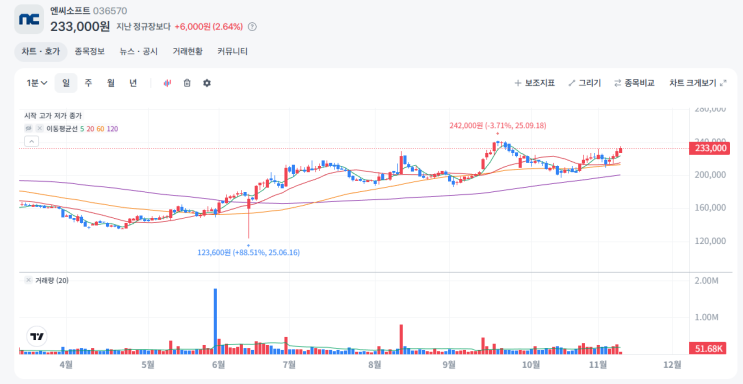Open chart settings gear icon
This screenshot has height=384, width=743.
207,83
